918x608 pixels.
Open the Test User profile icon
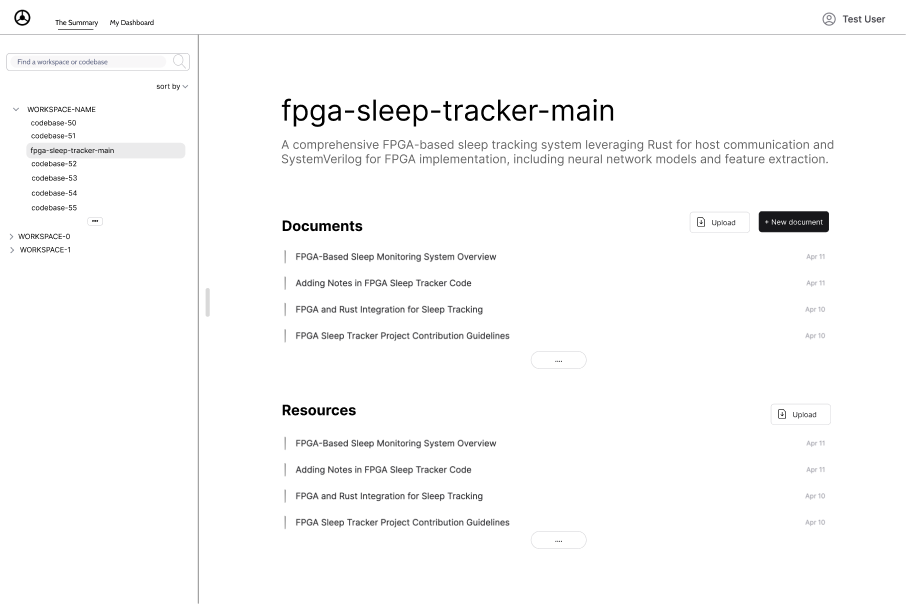coord(828,19)
